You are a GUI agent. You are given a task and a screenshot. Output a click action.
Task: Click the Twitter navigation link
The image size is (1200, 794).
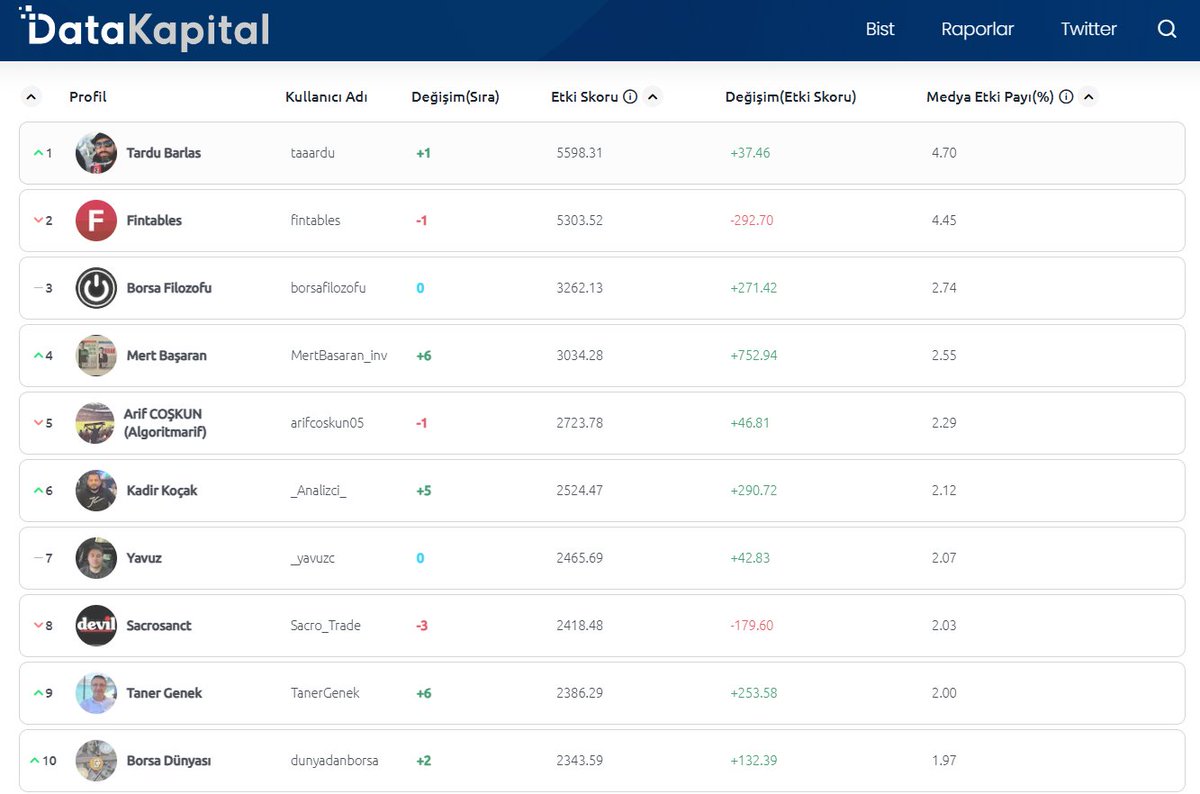[1088, 29]
